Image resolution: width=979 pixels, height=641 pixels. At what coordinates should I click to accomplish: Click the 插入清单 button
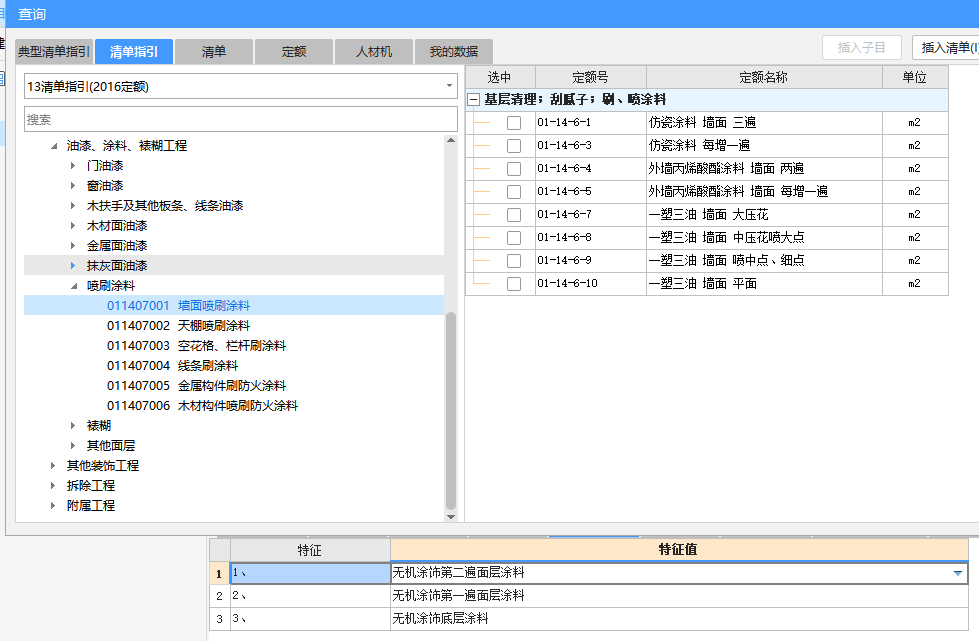(x=945, y=47)
